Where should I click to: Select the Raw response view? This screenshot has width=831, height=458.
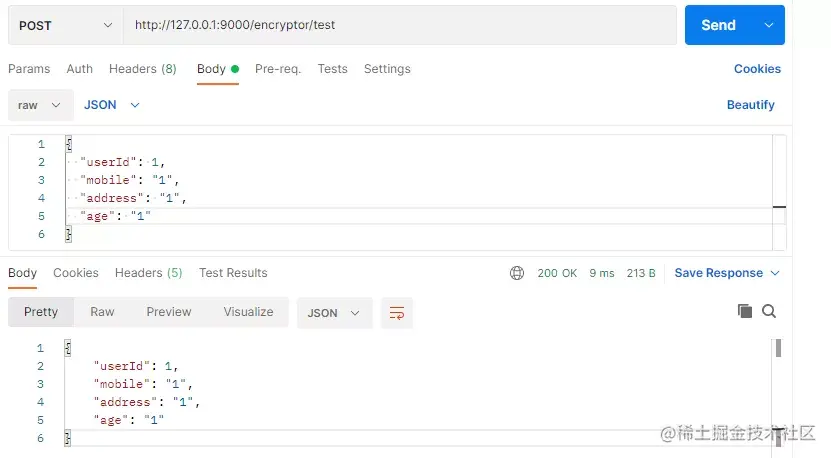click(x=102, y=312)
